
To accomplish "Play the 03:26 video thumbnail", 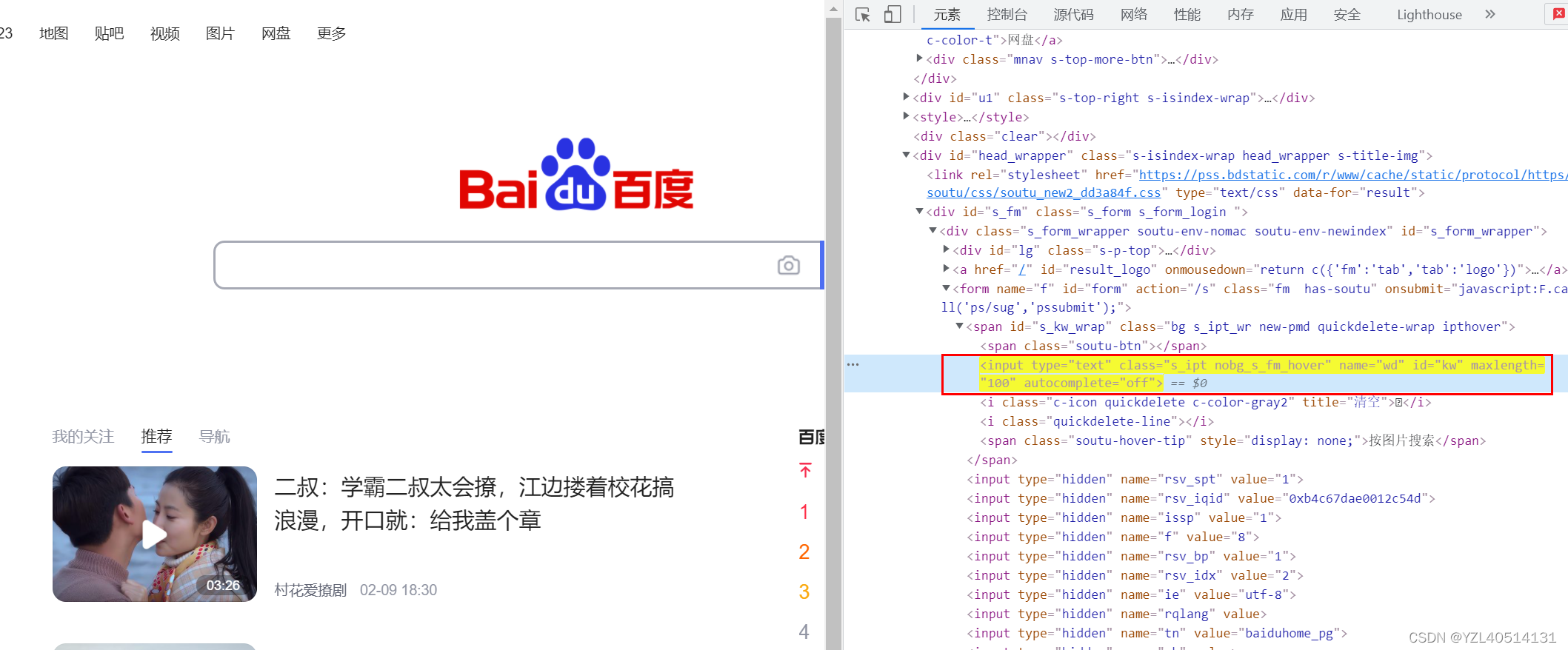I will click(x=155, y=534).
